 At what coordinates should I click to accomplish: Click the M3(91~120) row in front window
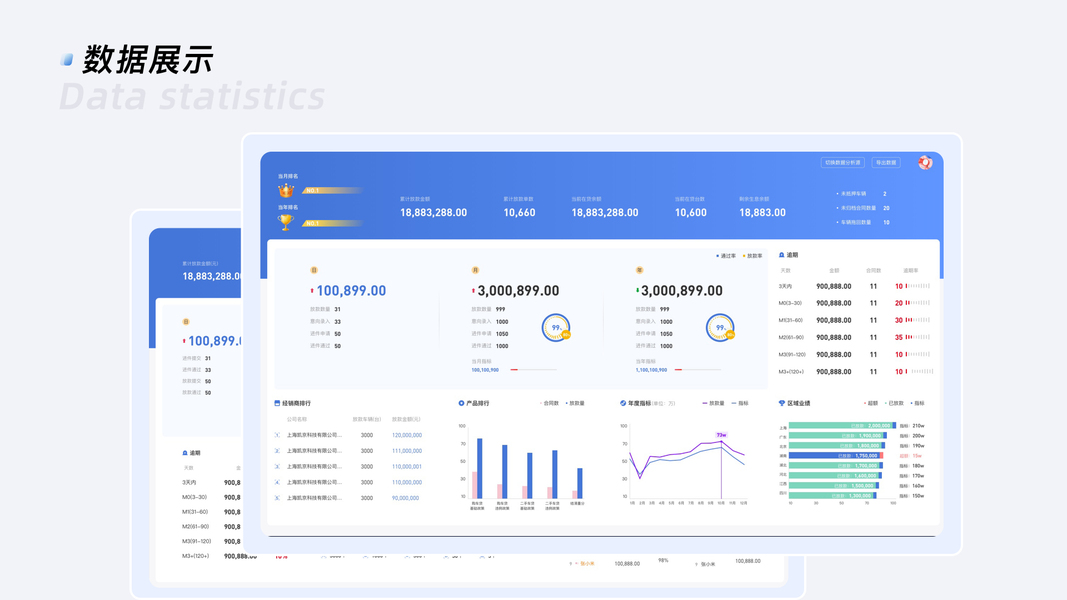[855, 354]
